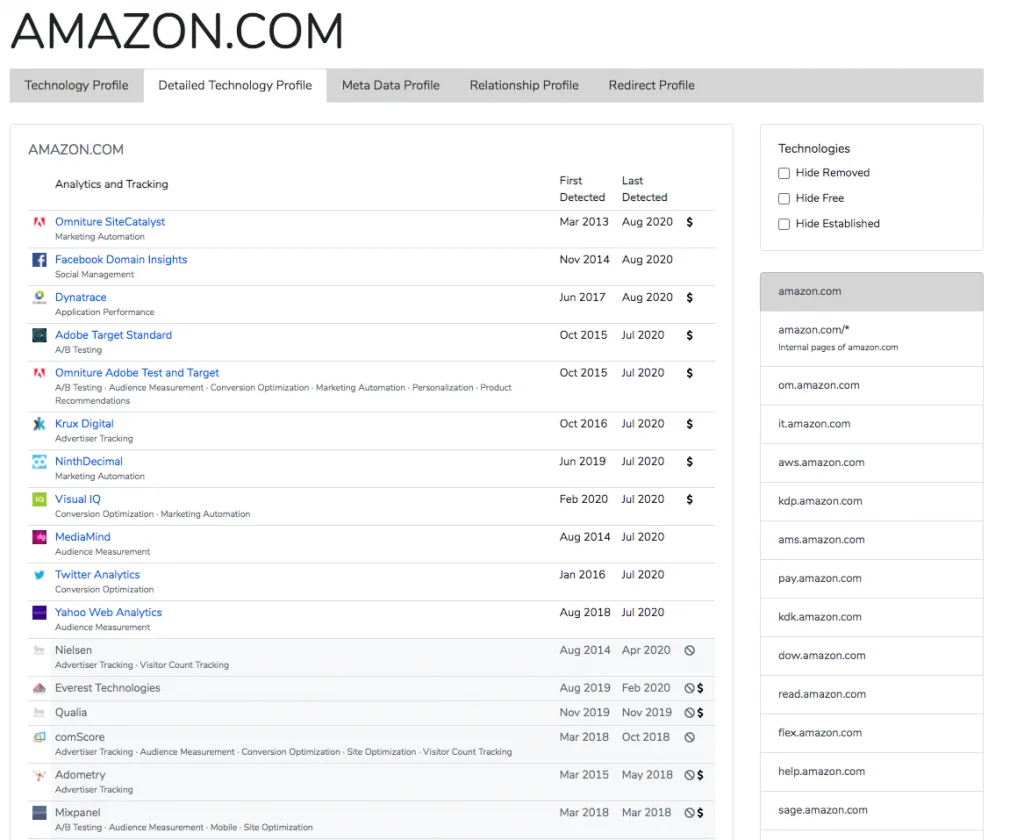The image size is (1024, 840).
Task: Click the Adobe Target Standard icon
Action: (x=39, y=335)
